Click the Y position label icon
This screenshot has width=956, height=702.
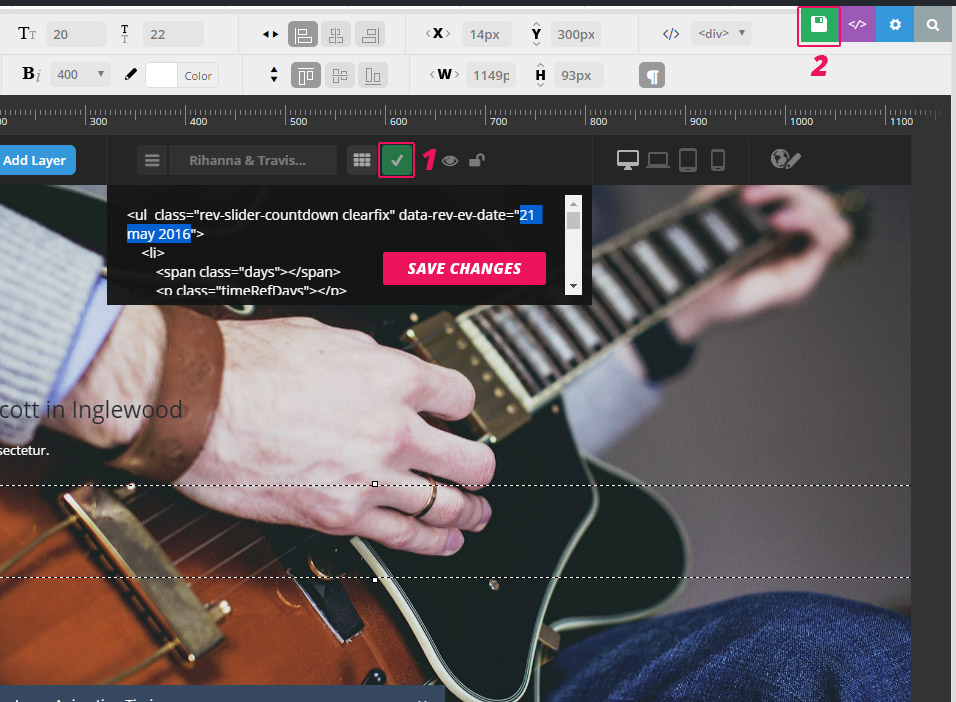pyautogui.click(x=536, y=34)
